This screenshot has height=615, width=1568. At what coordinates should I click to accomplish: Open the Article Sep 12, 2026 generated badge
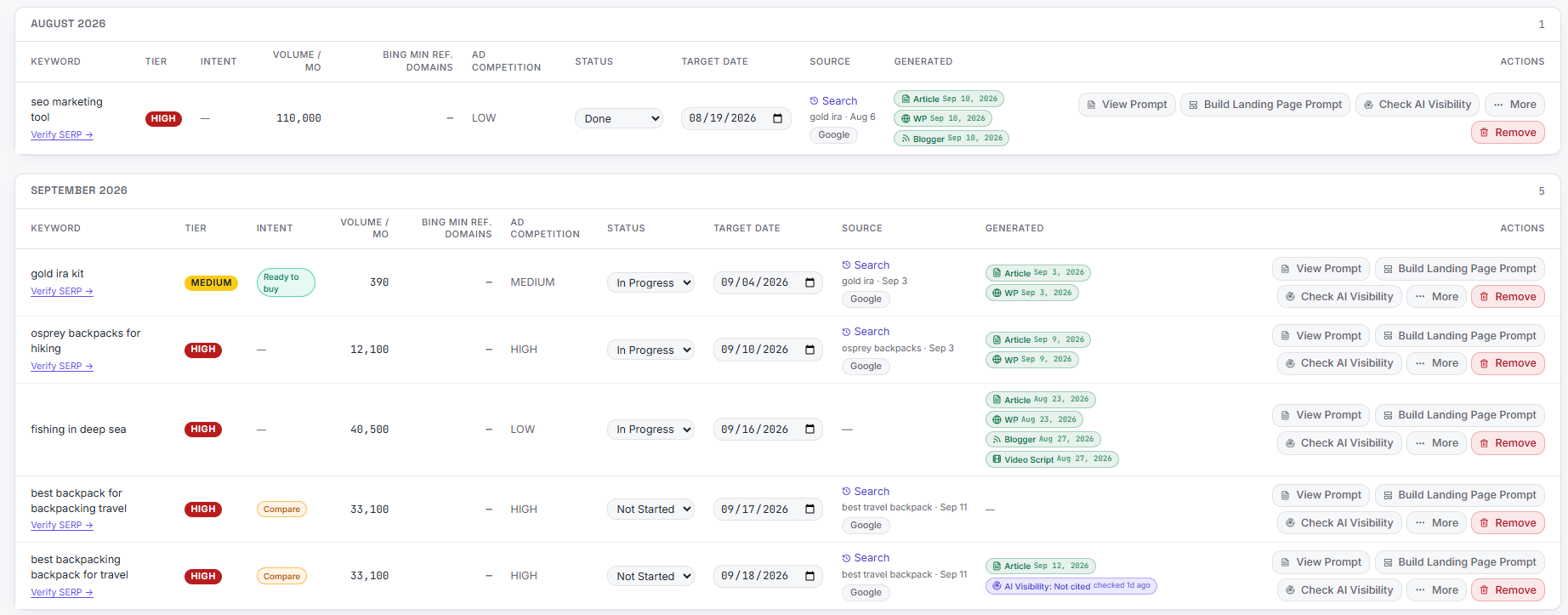1041,566
